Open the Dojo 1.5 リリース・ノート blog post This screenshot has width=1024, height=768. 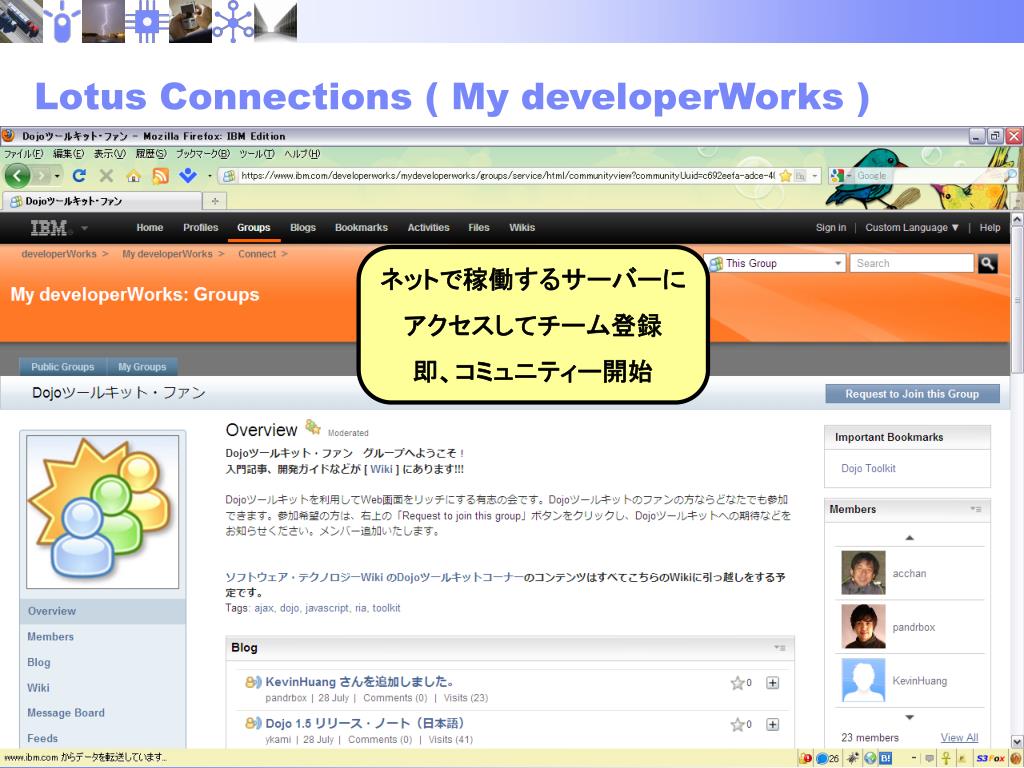coord(365,724)
